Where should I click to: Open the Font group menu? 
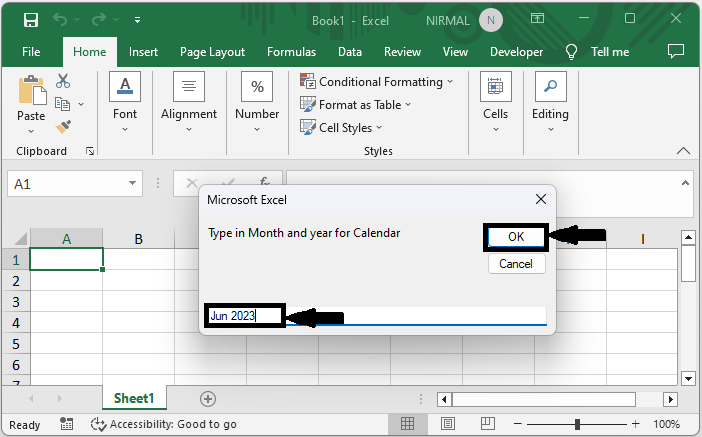[x=125, y=103]
